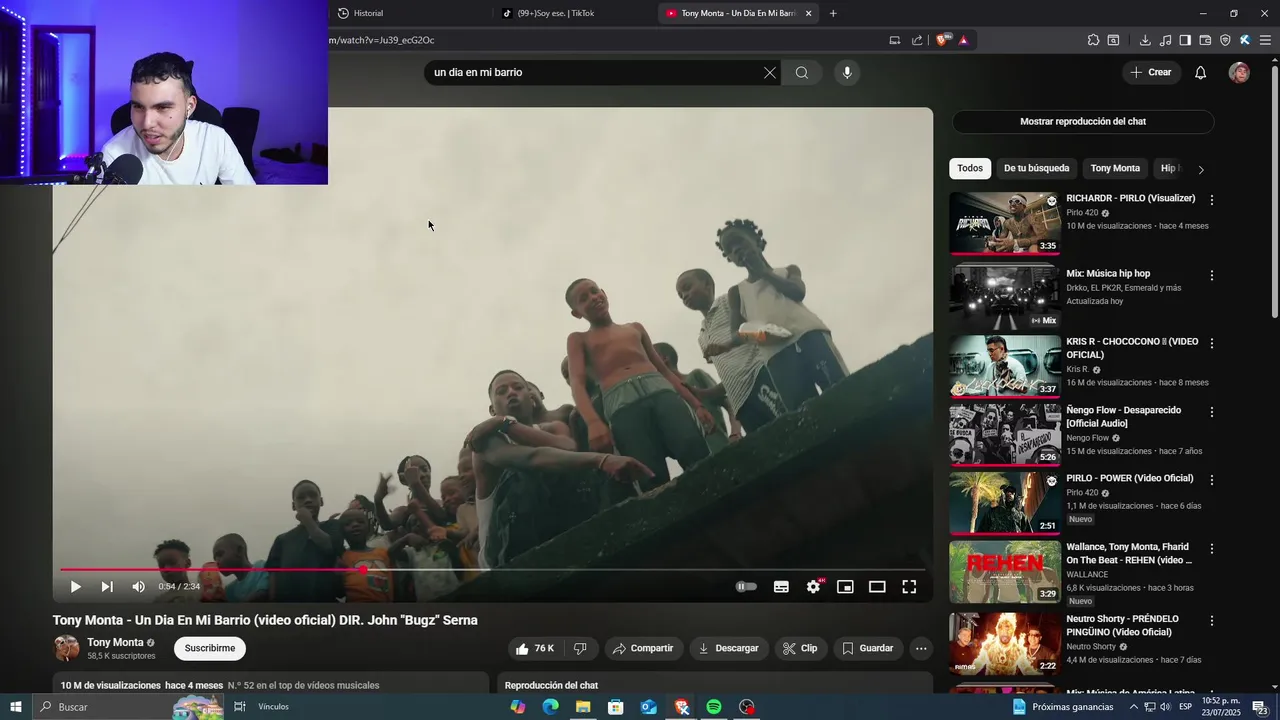Skip to the next video
This screenshot has width=1280, height=720.
pos(107,587)
